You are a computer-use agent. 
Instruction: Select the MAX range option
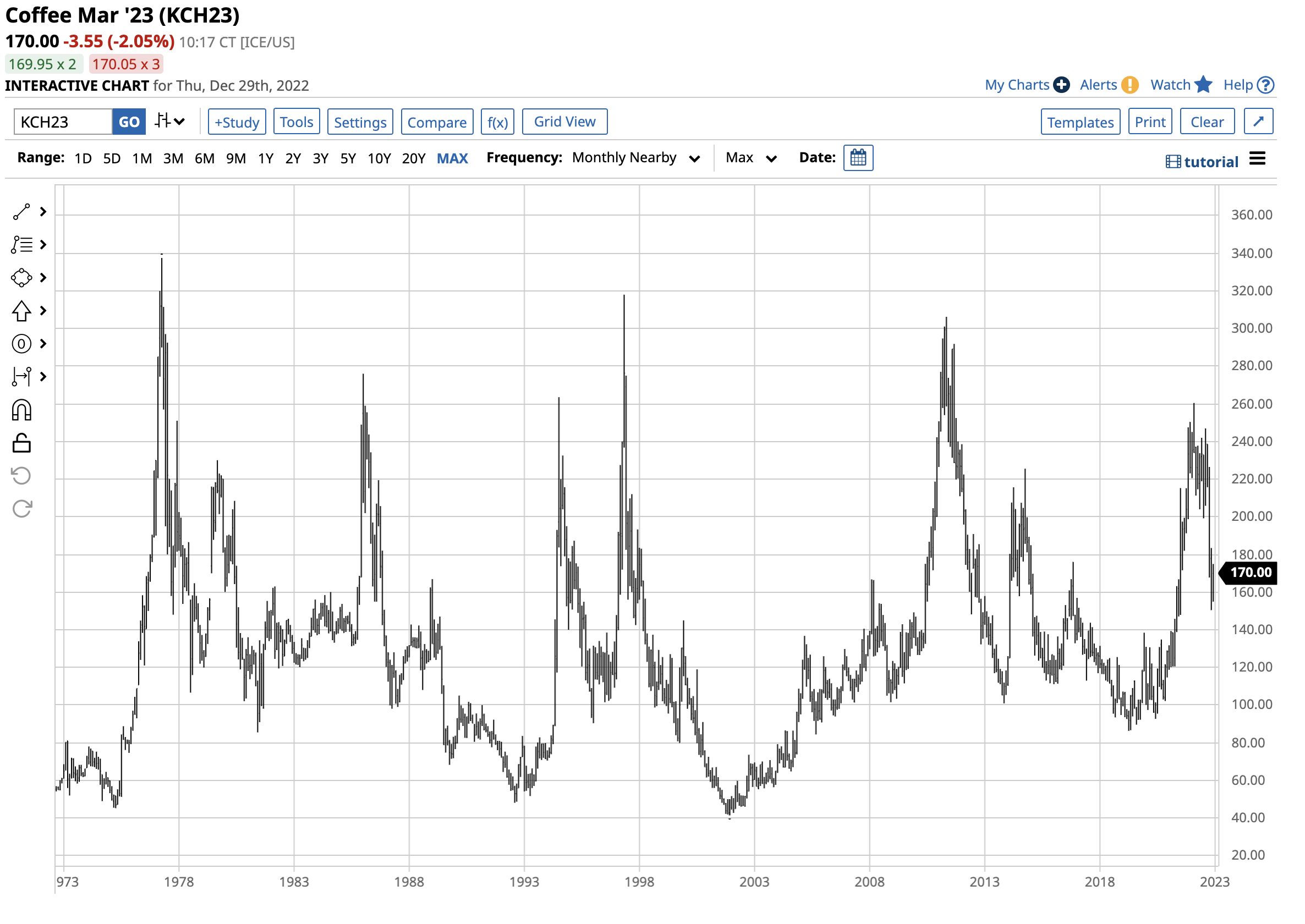point(452,159)
